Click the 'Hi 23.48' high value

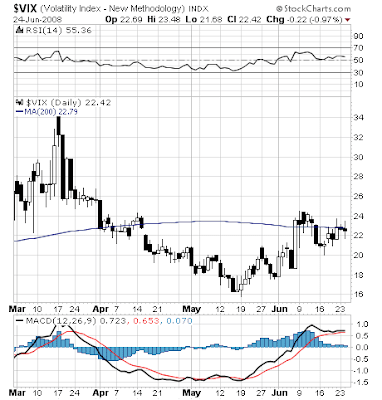[165, 19]
